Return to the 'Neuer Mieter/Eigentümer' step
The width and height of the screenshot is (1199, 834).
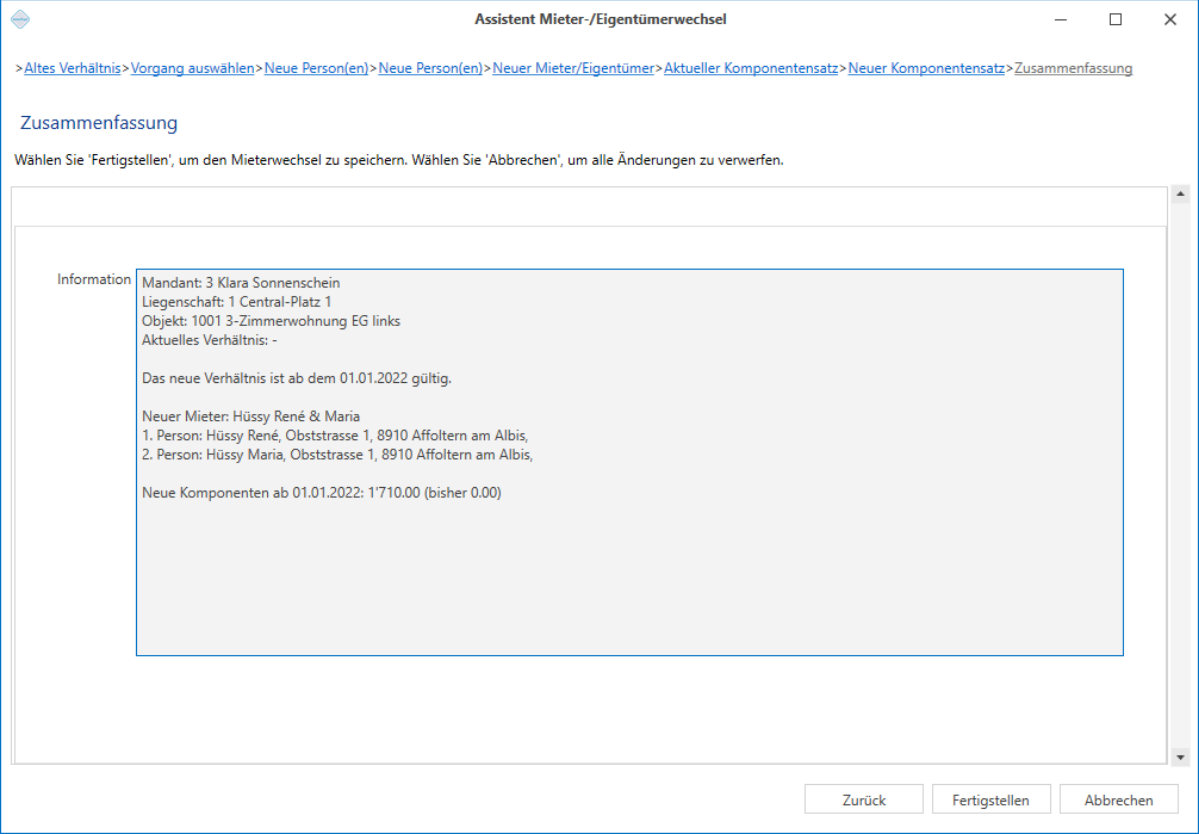point(574,68)
